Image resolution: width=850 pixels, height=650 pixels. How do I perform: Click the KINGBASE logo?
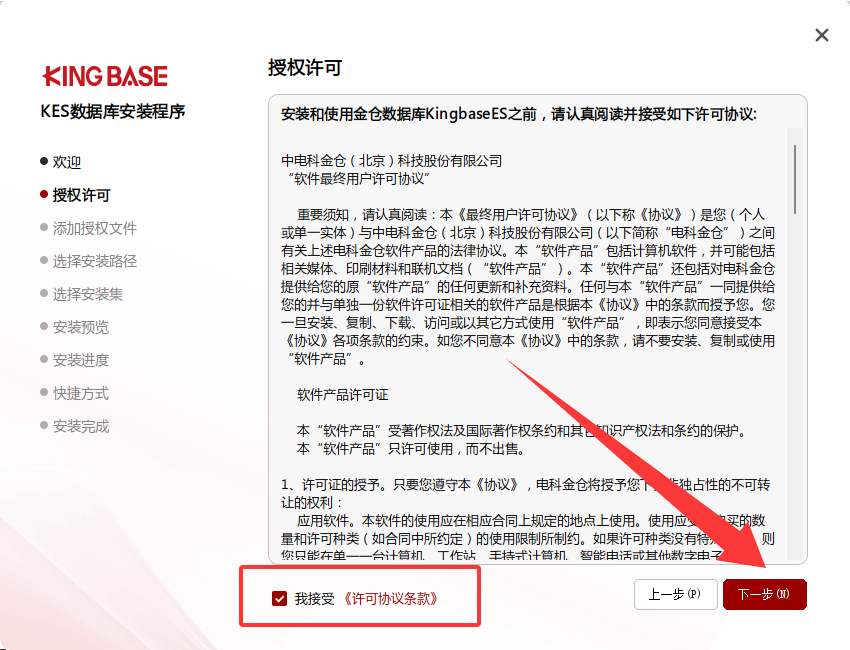coord(105,76)
